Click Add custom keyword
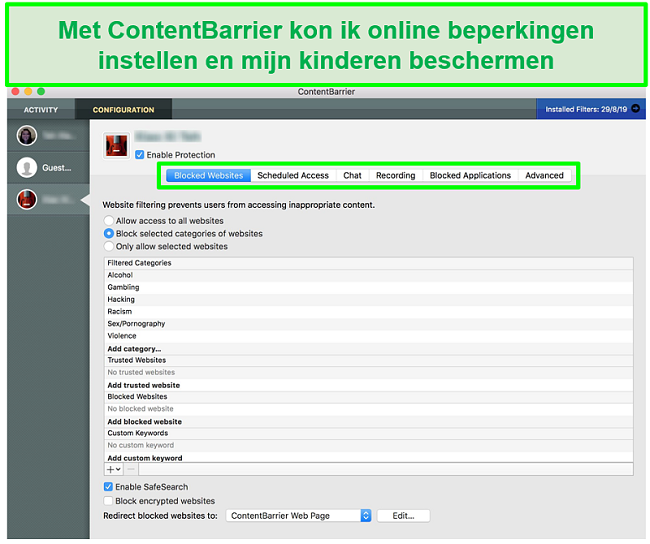This screenshot has height=544, width=650. pos(145,458)
